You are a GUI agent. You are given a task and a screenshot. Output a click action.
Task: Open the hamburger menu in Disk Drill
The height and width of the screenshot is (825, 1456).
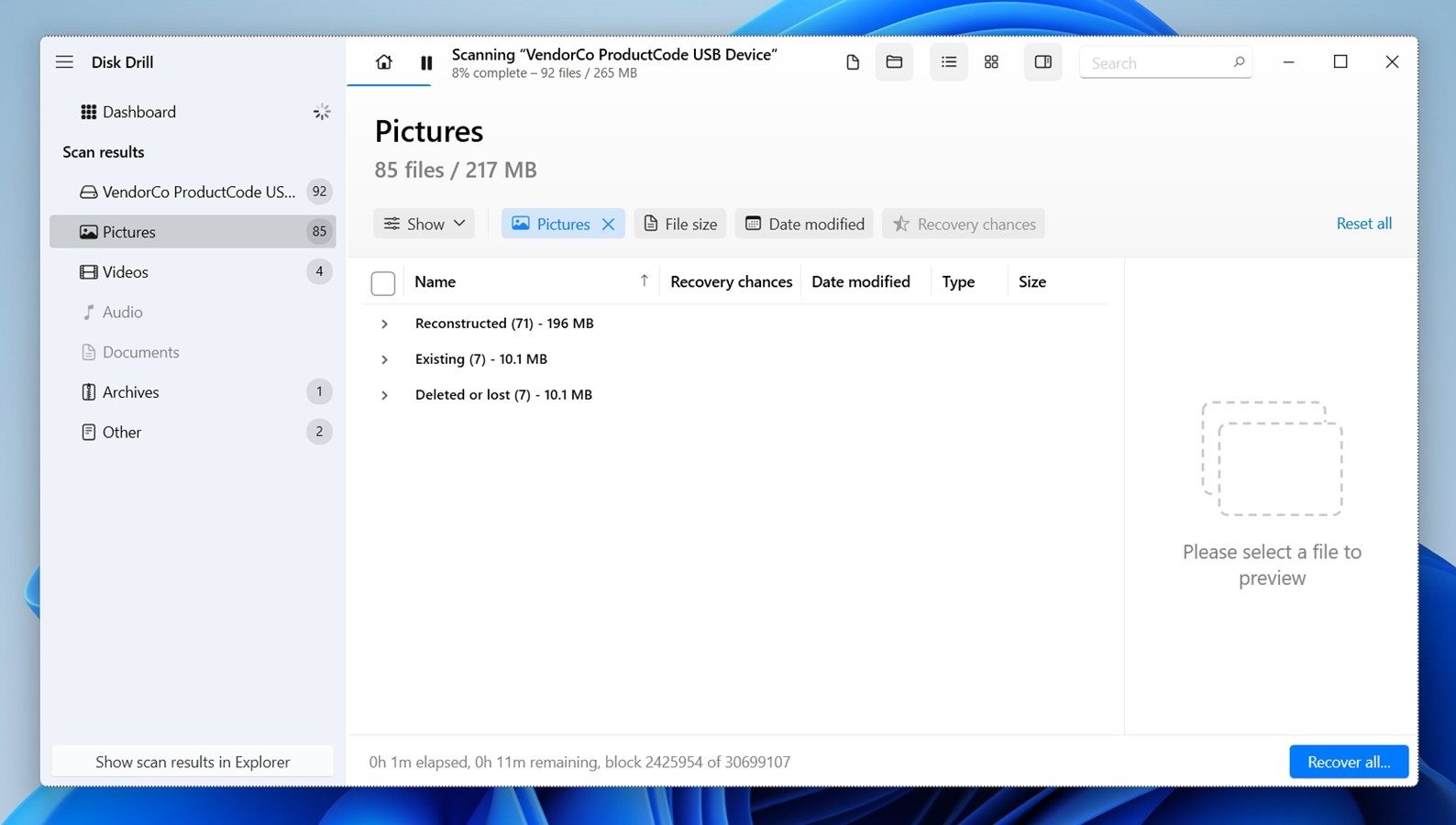click(x=64, y=62)
